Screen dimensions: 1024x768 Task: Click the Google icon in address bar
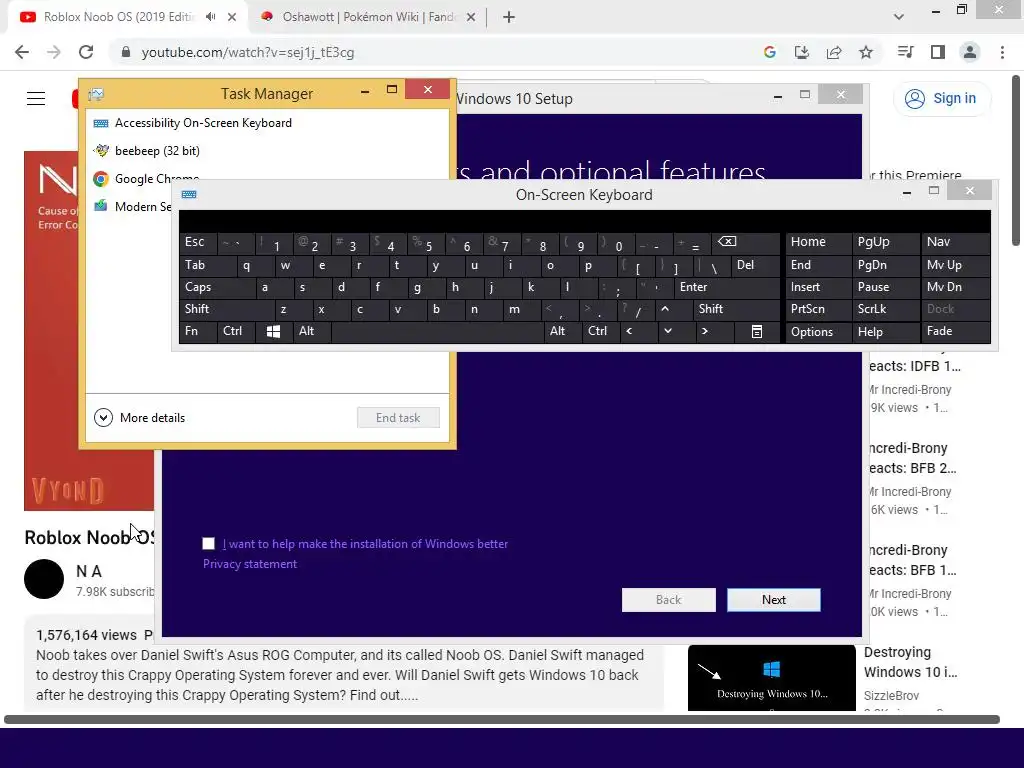[770, 52]
